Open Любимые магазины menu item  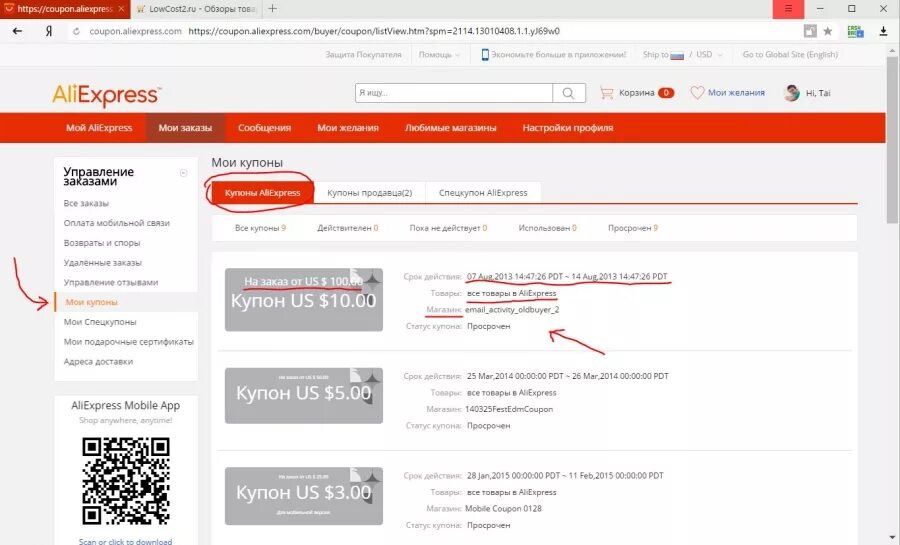coord(451,128)
